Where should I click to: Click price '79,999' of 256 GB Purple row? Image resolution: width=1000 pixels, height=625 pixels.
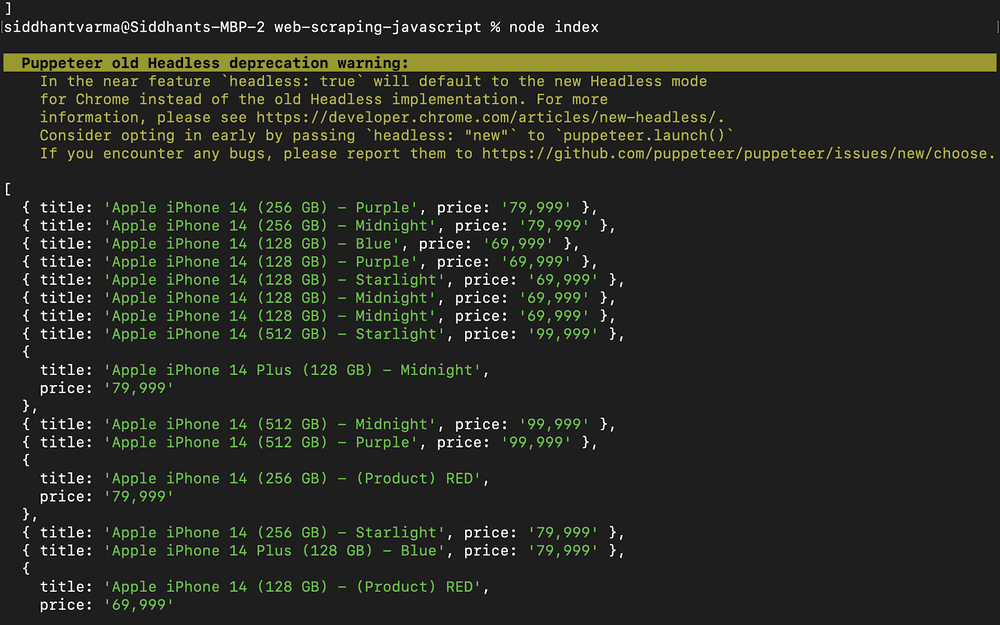point(536,208)
